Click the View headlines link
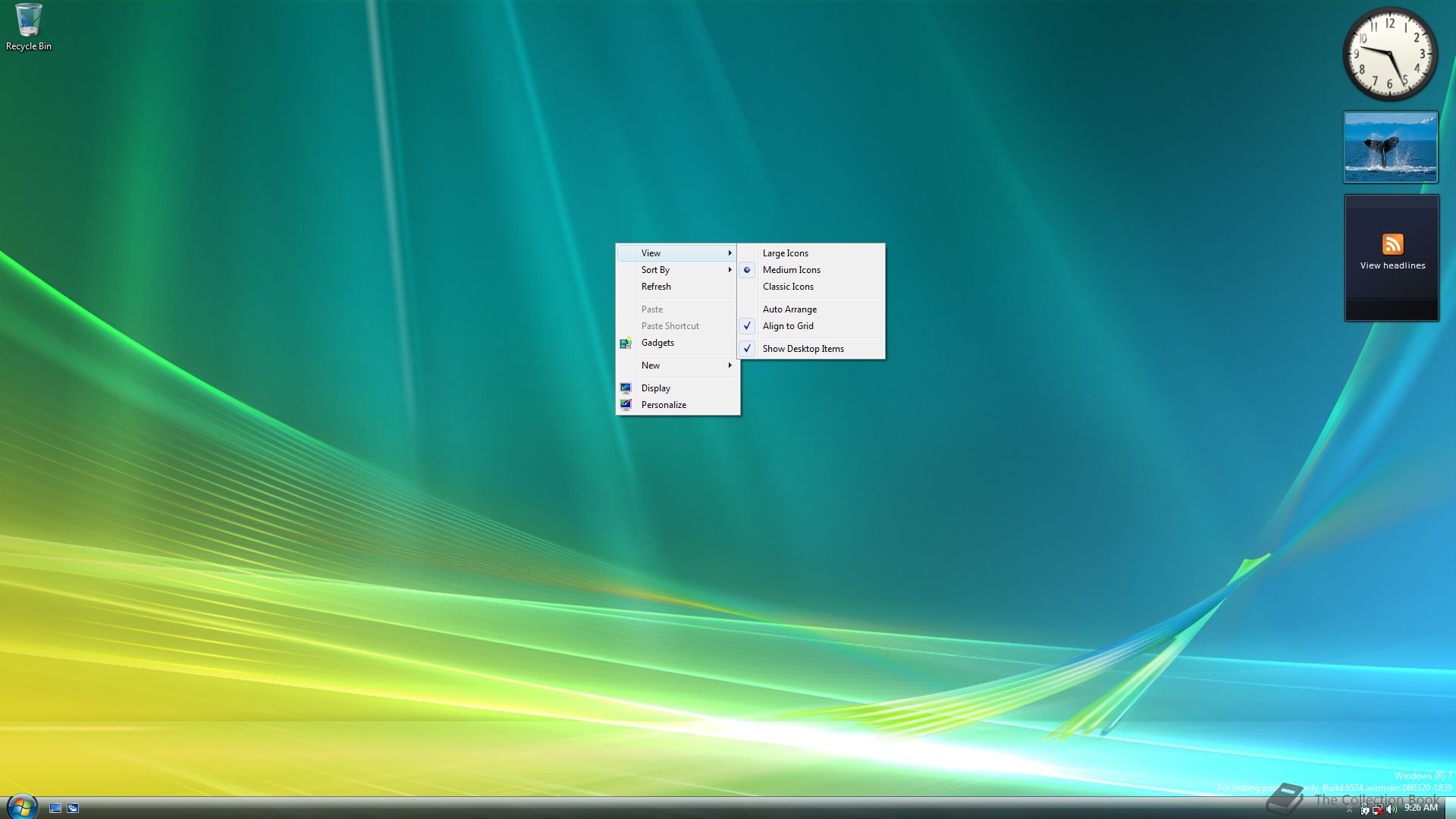The image size is (1456, 819). tap(1392, 265)
